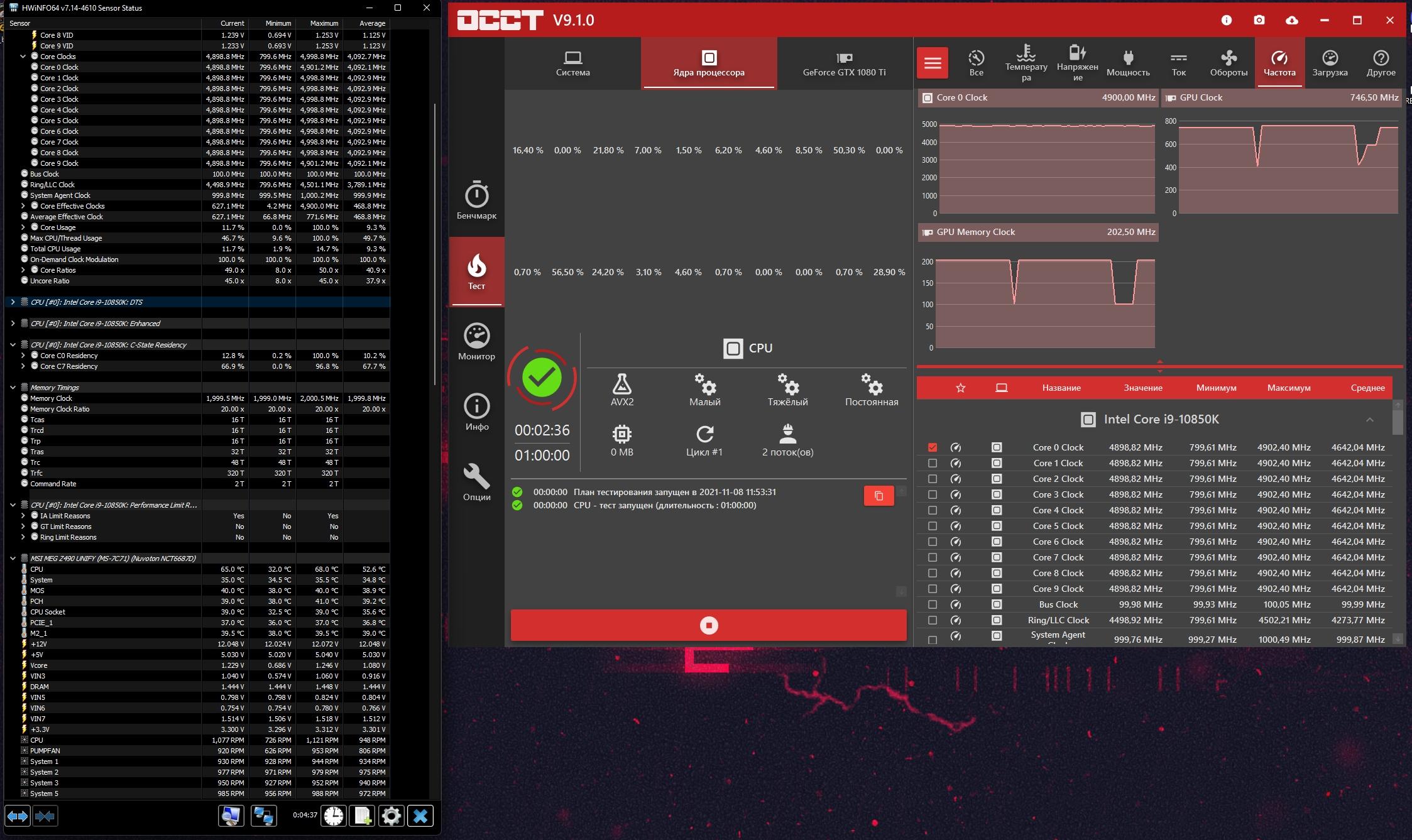Open the Обороты fan speed tab
The width and height of the screenshot is (1412, 840).
[1229, 63]
